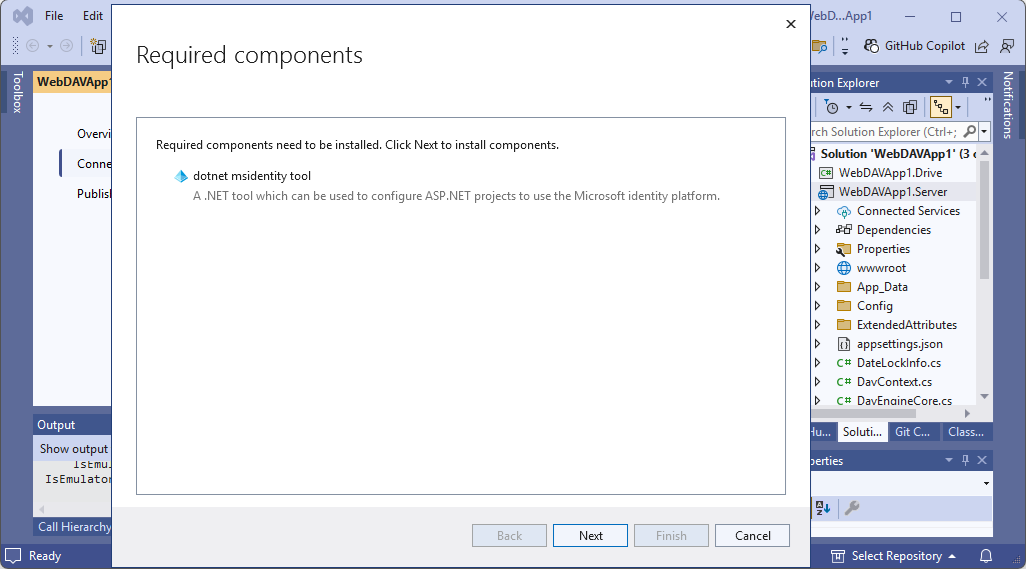This screenshot has height=569, width=1026.
Task: Click the Cancel button in dialog
Action: point(752,536)
